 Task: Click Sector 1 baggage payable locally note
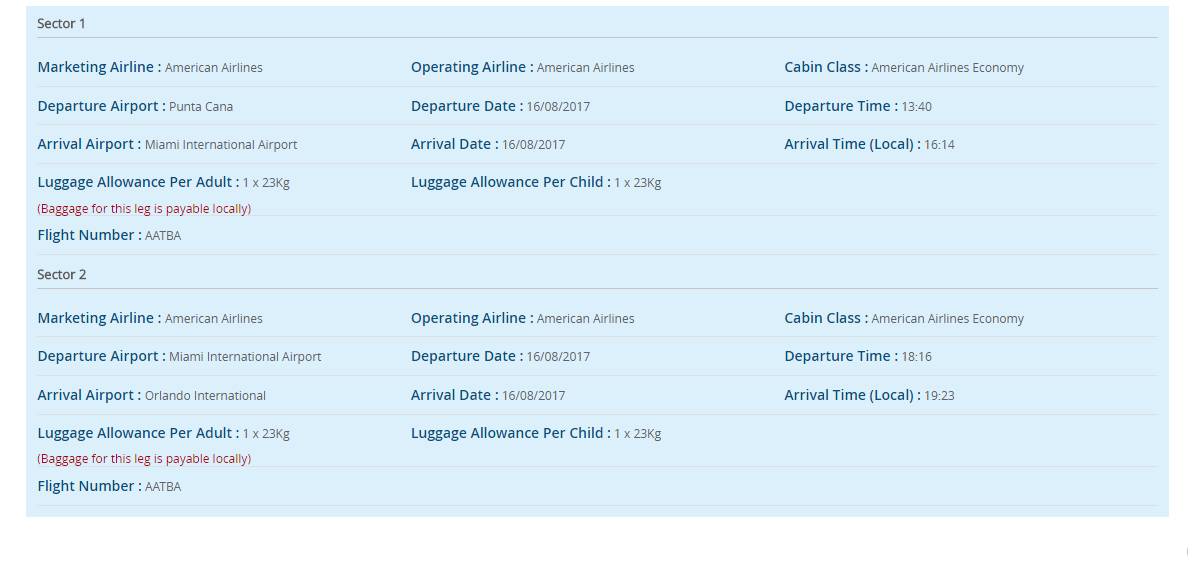(144, 209)
